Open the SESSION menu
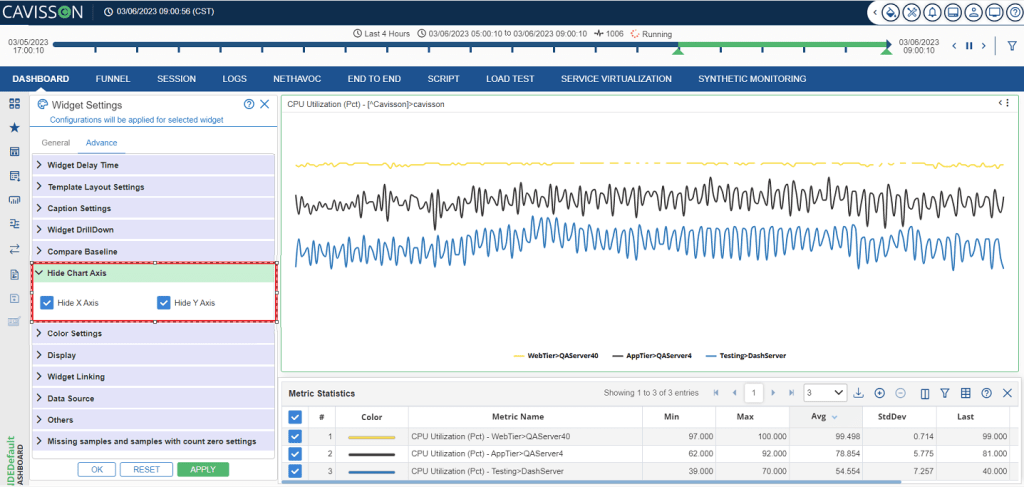Viewport: 1024px width, 487px height. 176,79
